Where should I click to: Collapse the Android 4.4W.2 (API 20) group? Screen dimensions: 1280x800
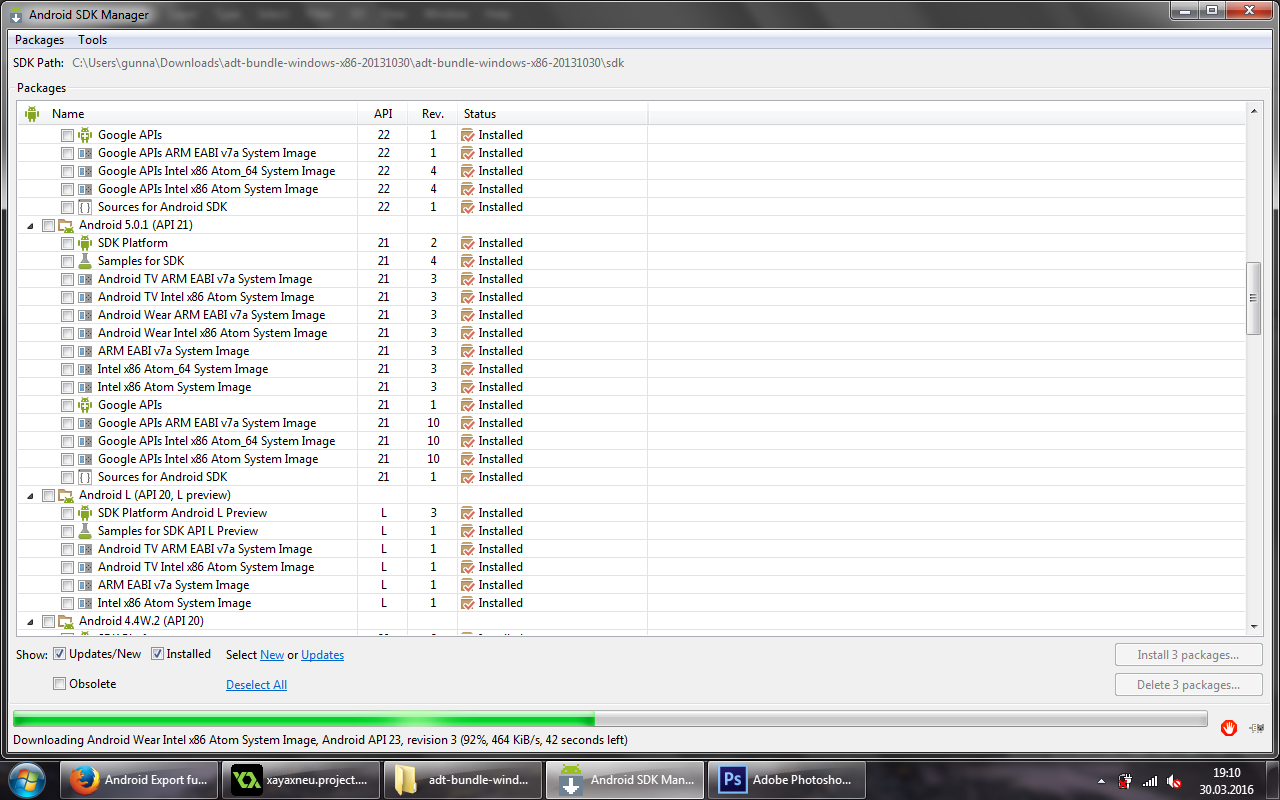[x=30, y=621]
